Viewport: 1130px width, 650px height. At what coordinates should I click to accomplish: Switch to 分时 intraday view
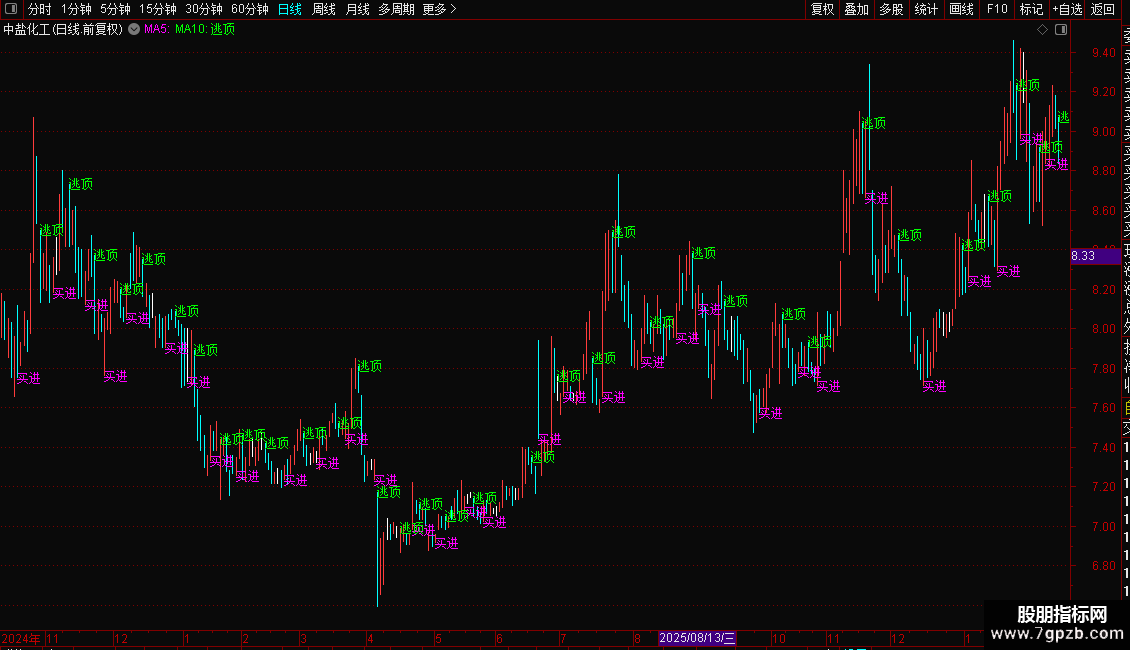[40, 9]
